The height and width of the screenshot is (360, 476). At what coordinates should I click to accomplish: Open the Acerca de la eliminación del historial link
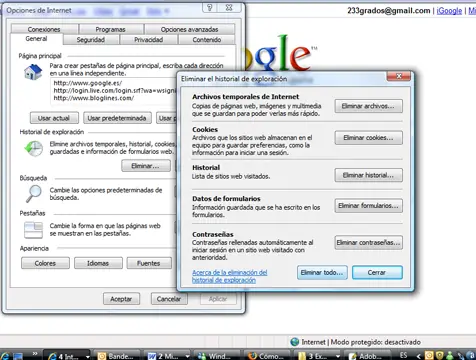click(230, 276)
